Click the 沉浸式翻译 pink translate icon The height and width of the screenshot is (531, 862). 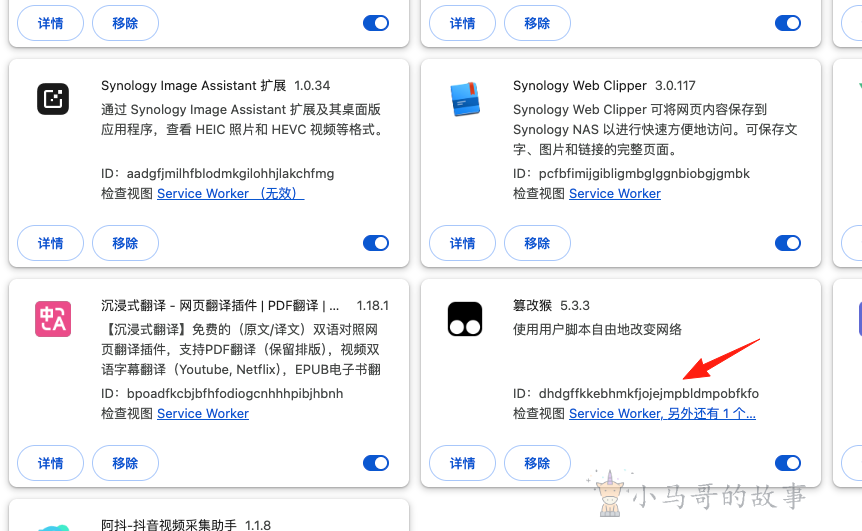[x=53, y=319]
